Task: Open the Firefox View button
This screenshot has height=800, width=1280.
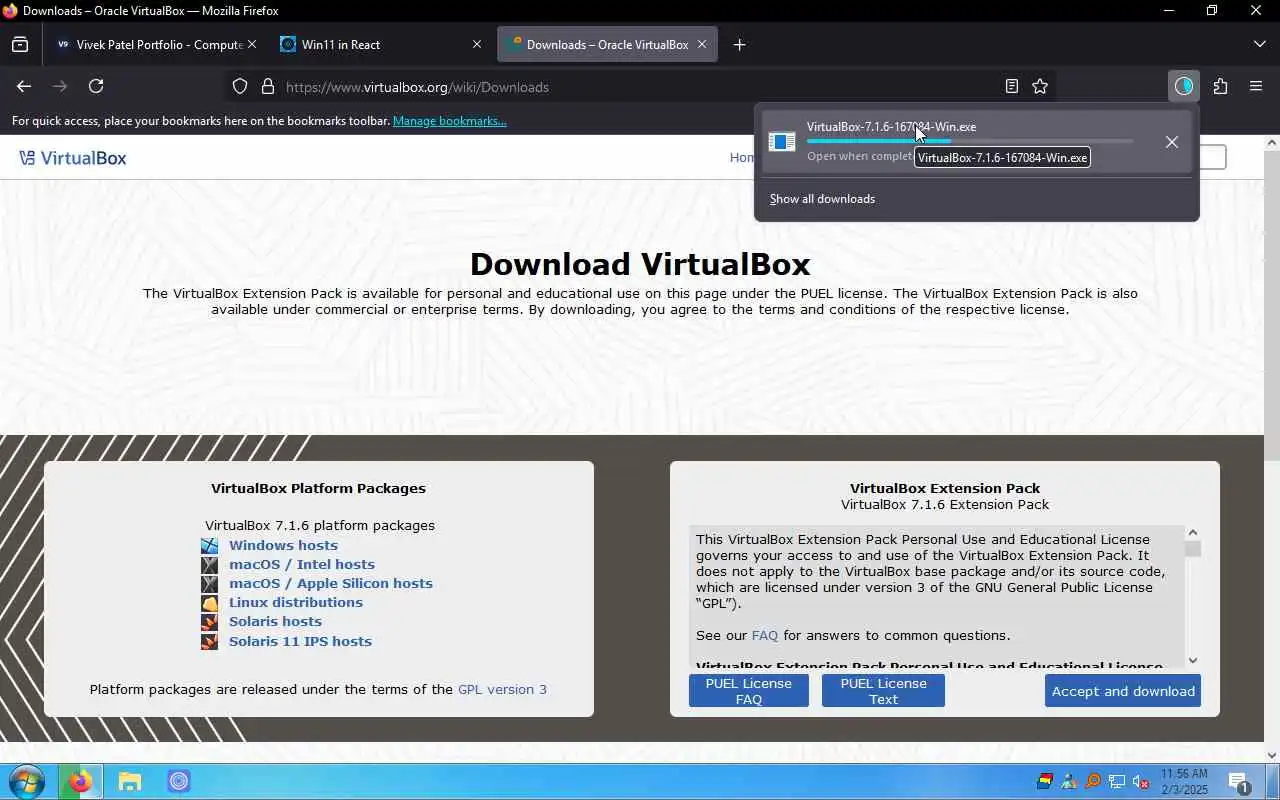Action: coord(20,44)
